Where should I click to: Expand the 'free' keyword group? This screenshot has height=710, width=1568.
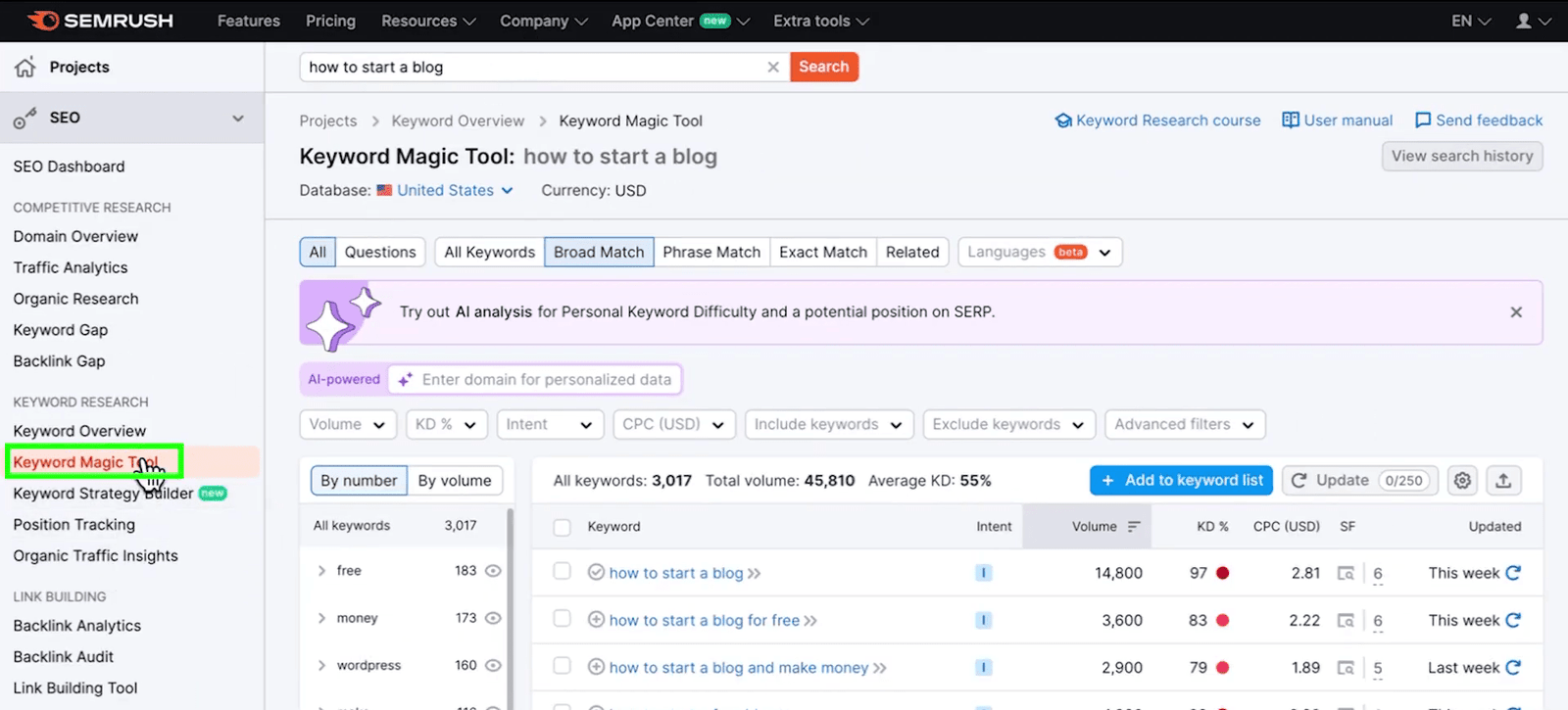(321, 571)
